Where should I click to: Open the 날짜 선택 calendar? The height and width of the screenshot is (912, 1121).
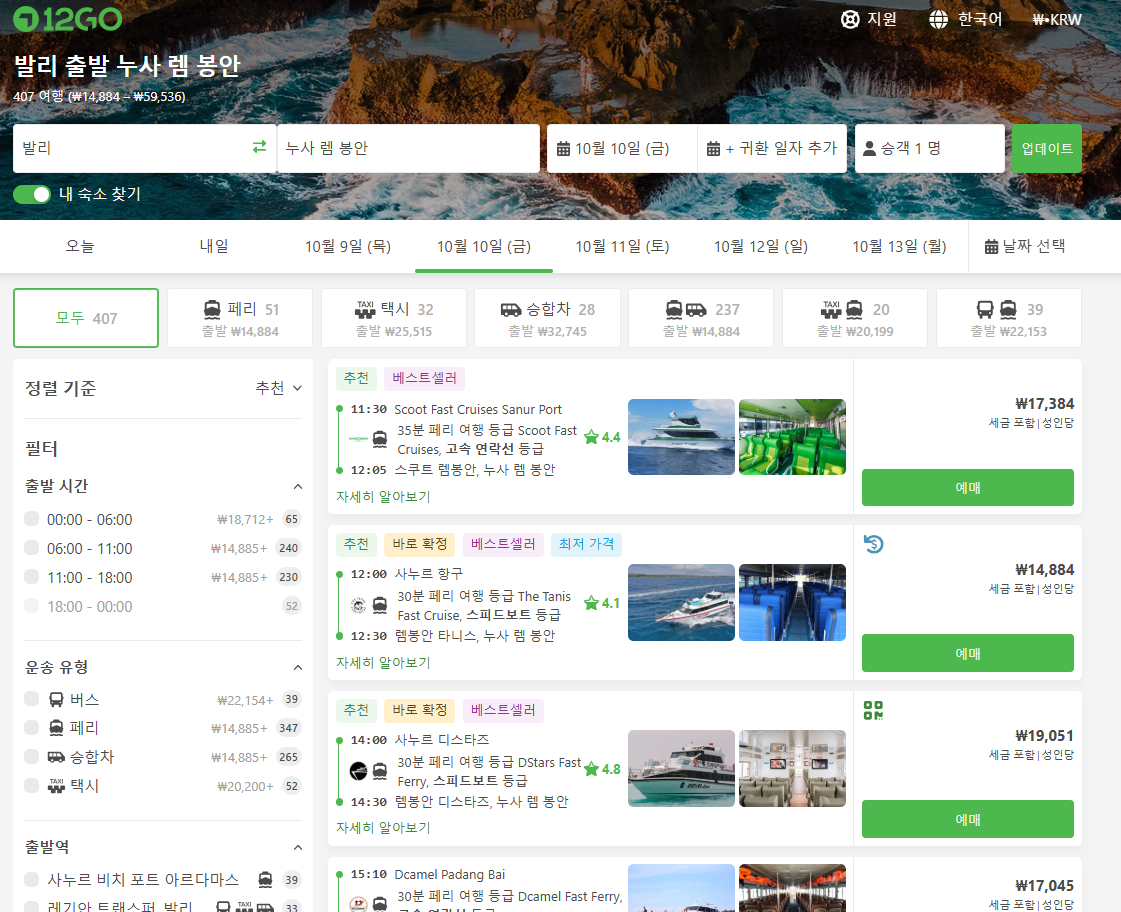point(1025,247)
